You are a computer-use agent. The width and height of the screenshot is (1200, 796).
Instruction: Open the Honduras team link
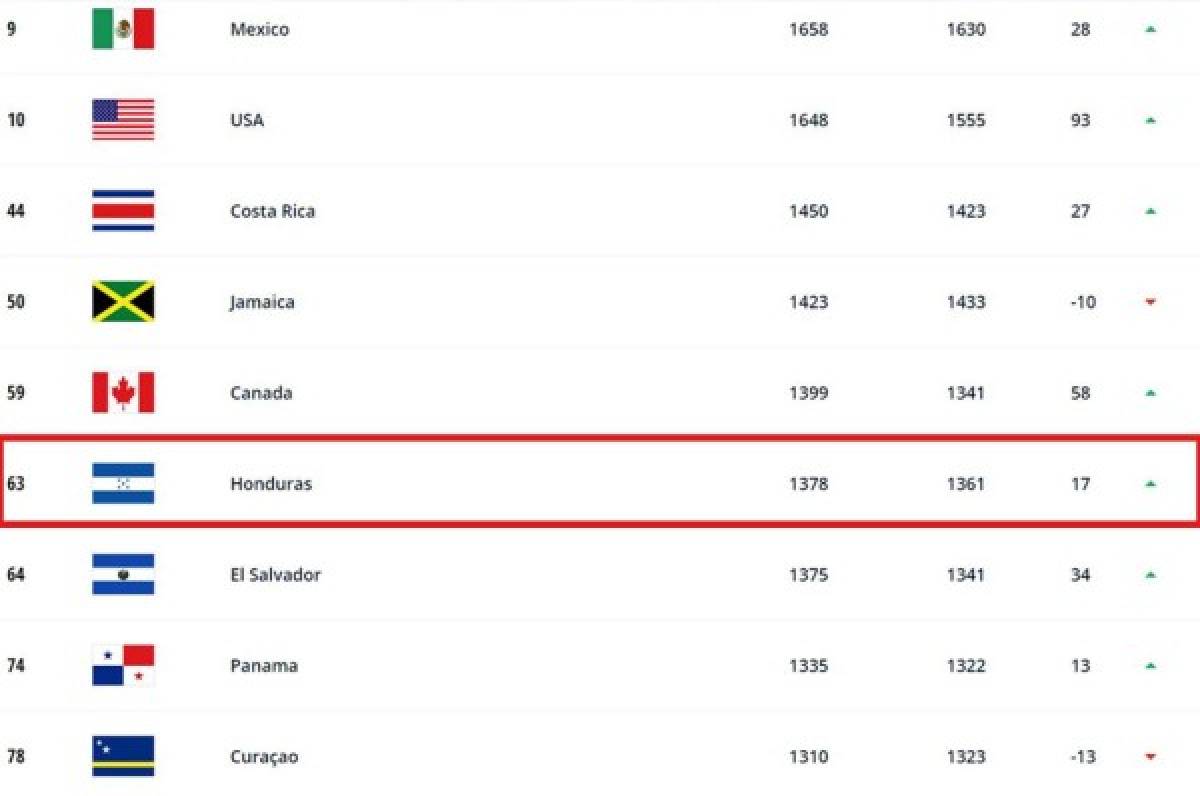(271, 484)
